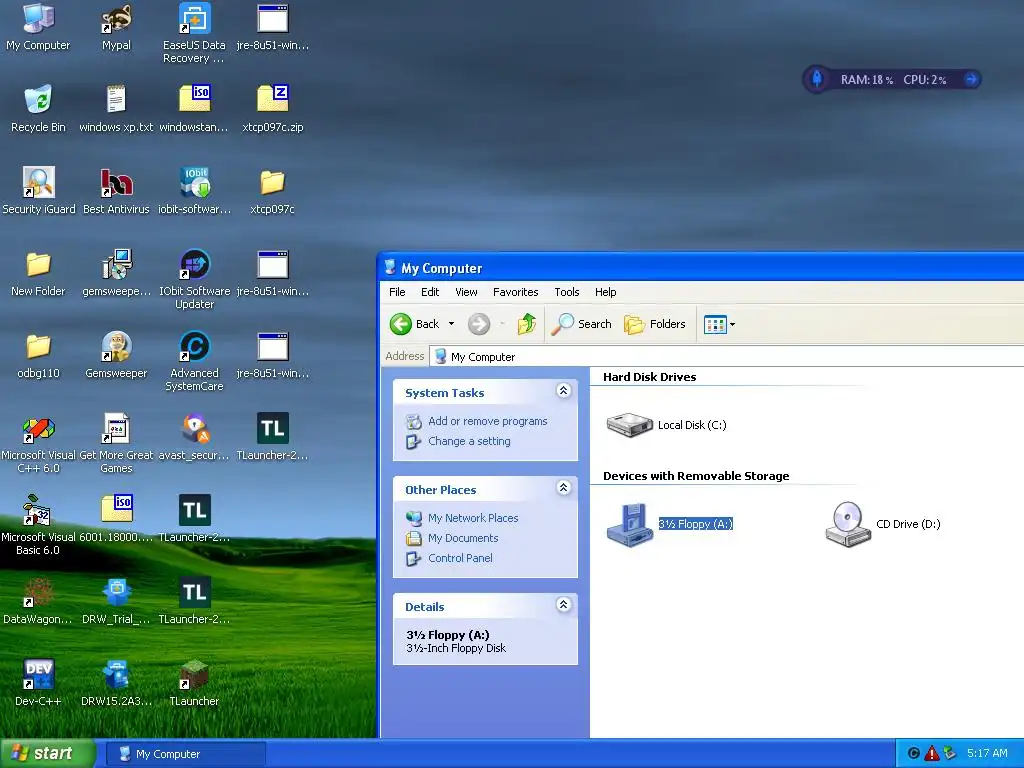
Task: Open the Back history dropdown arrow
Action: [x=451, y=324]
